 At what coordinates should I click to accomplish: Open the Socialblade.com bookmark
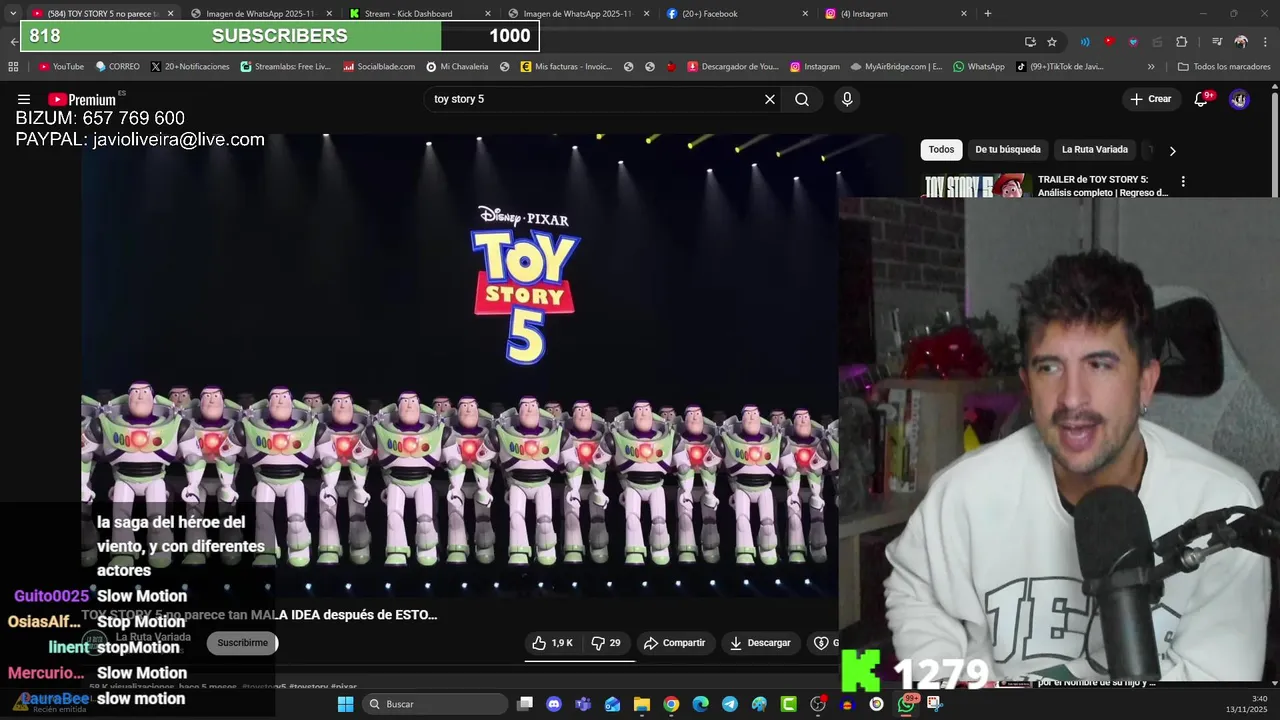point(379,67)
